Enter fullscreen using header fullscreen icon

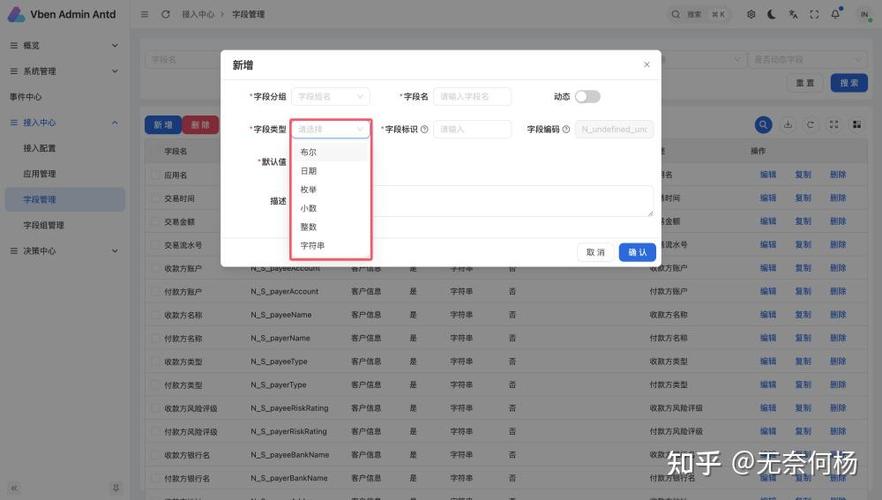814,14
